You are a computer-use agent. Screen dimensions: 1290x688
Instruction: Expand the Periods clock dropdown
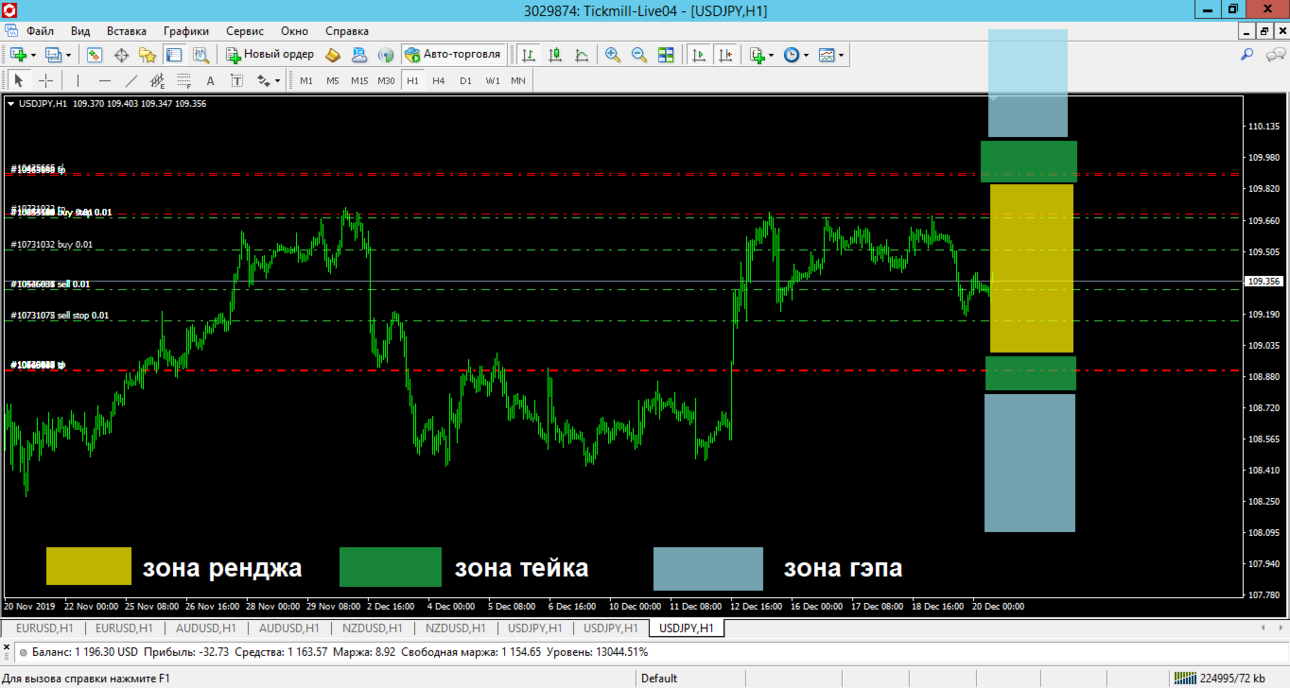pos(805,55)
